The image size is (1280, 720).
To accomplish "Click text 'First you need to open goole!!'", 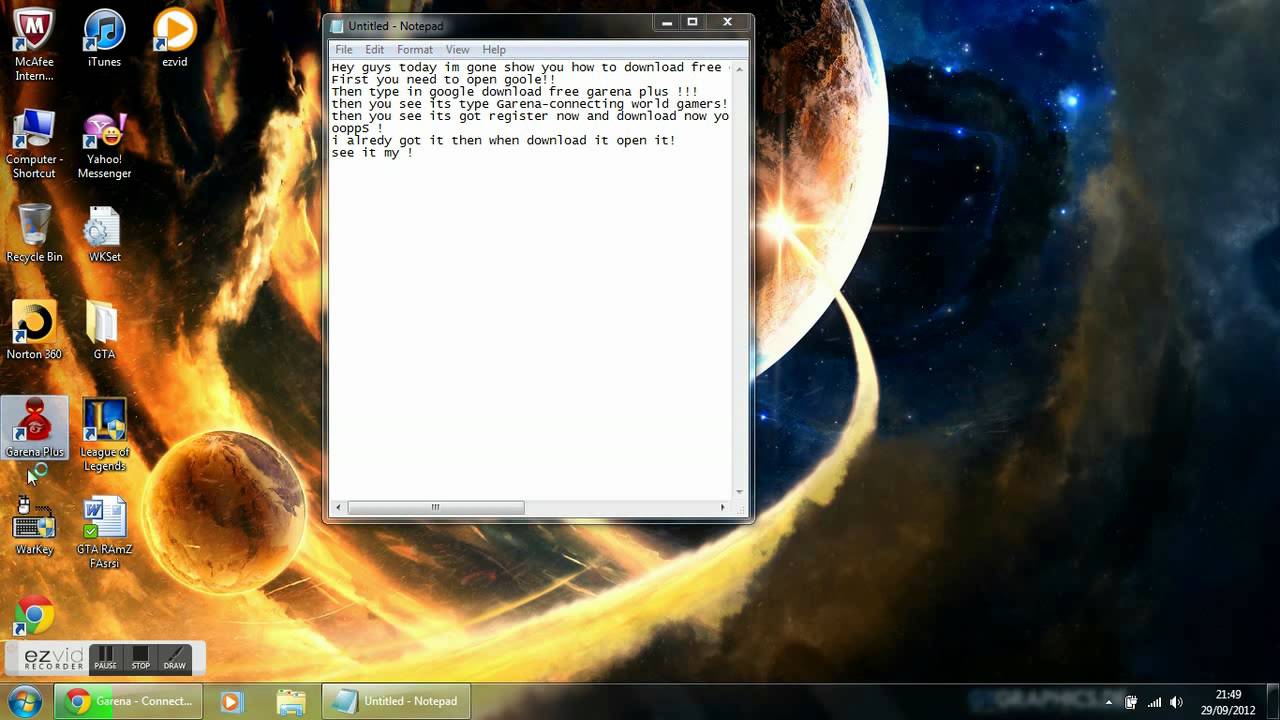I will pyautogui.click(x=443, y=80).
